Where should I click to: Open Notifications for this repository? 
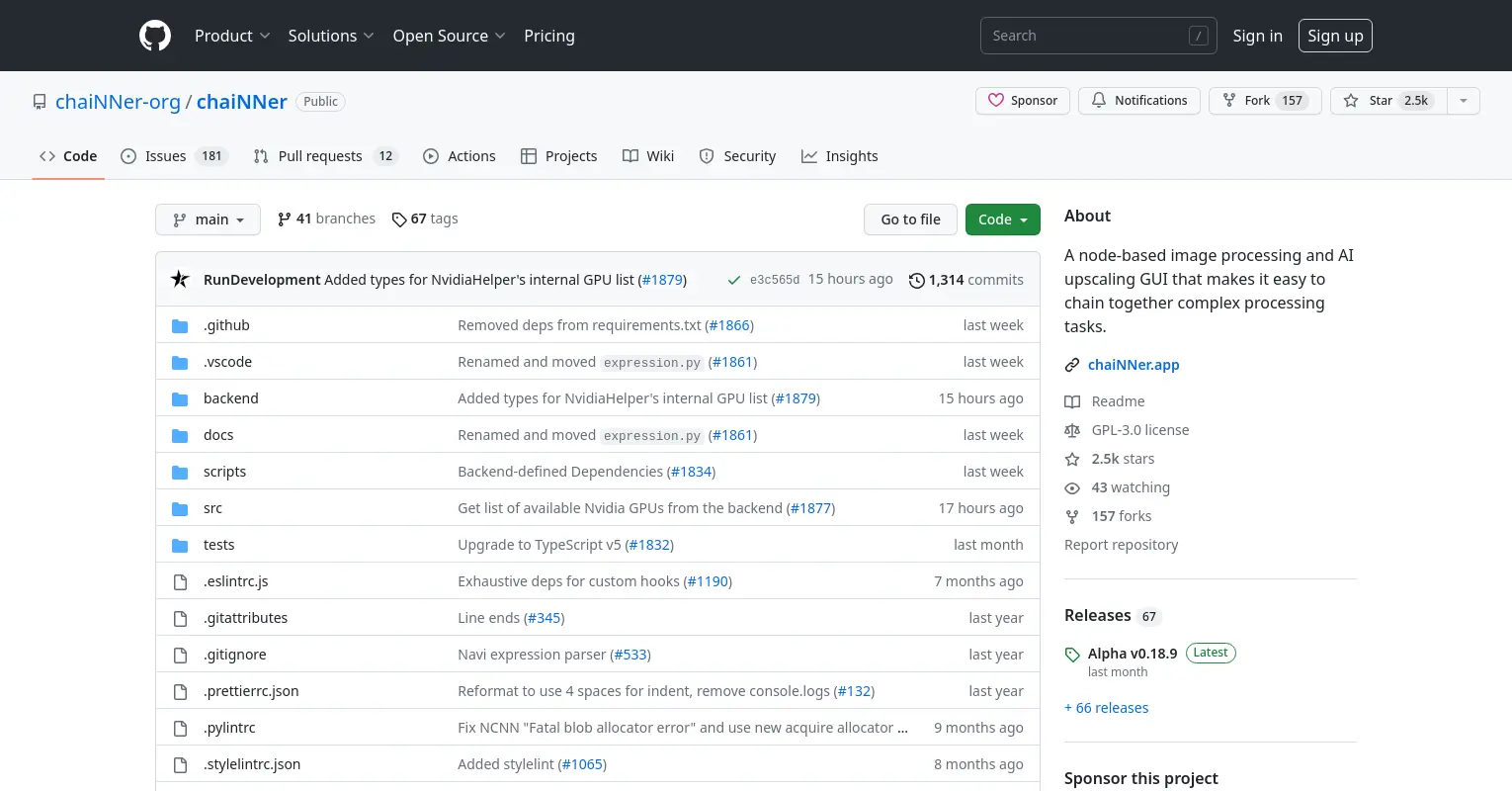click(x=1139, y=101)
